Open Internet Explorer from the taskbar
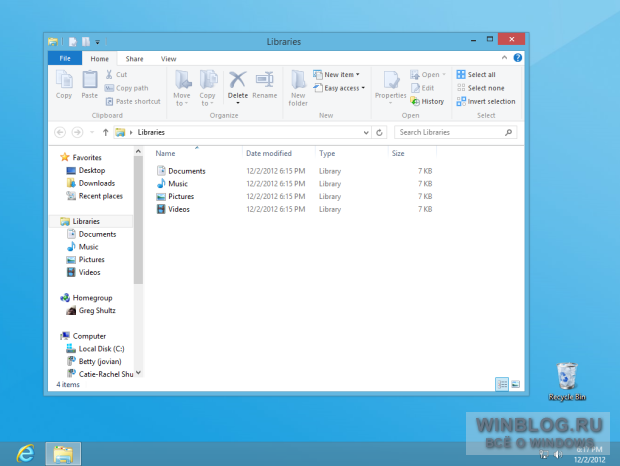The image size is (620, 466). 26,453
